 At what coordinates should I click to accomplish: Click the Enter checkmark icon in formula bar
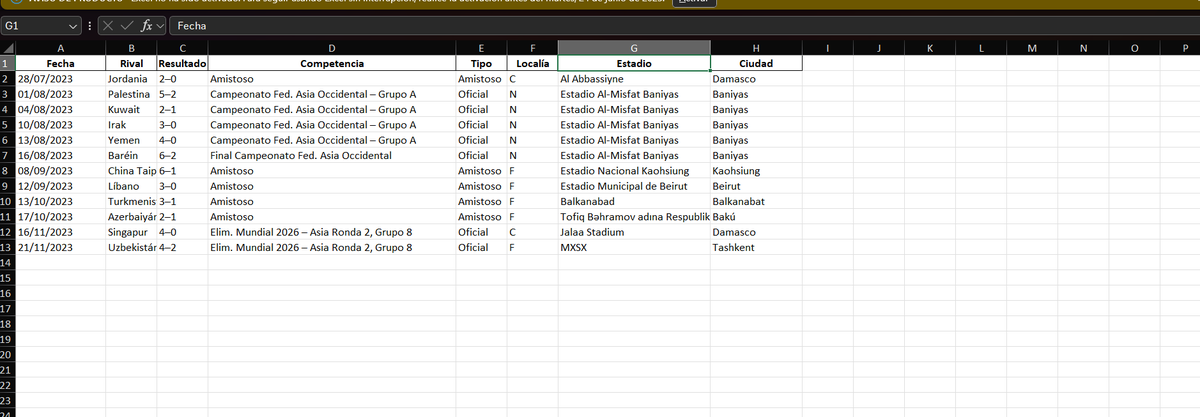[127, 25]
